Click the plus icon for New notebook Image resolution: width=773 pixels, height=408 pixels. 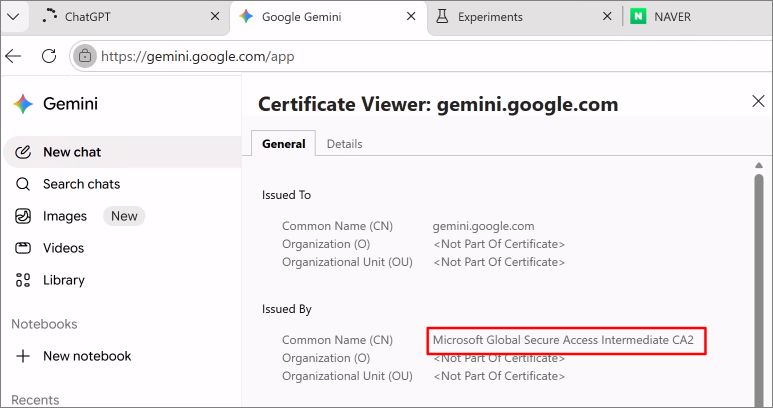point(23,356)
